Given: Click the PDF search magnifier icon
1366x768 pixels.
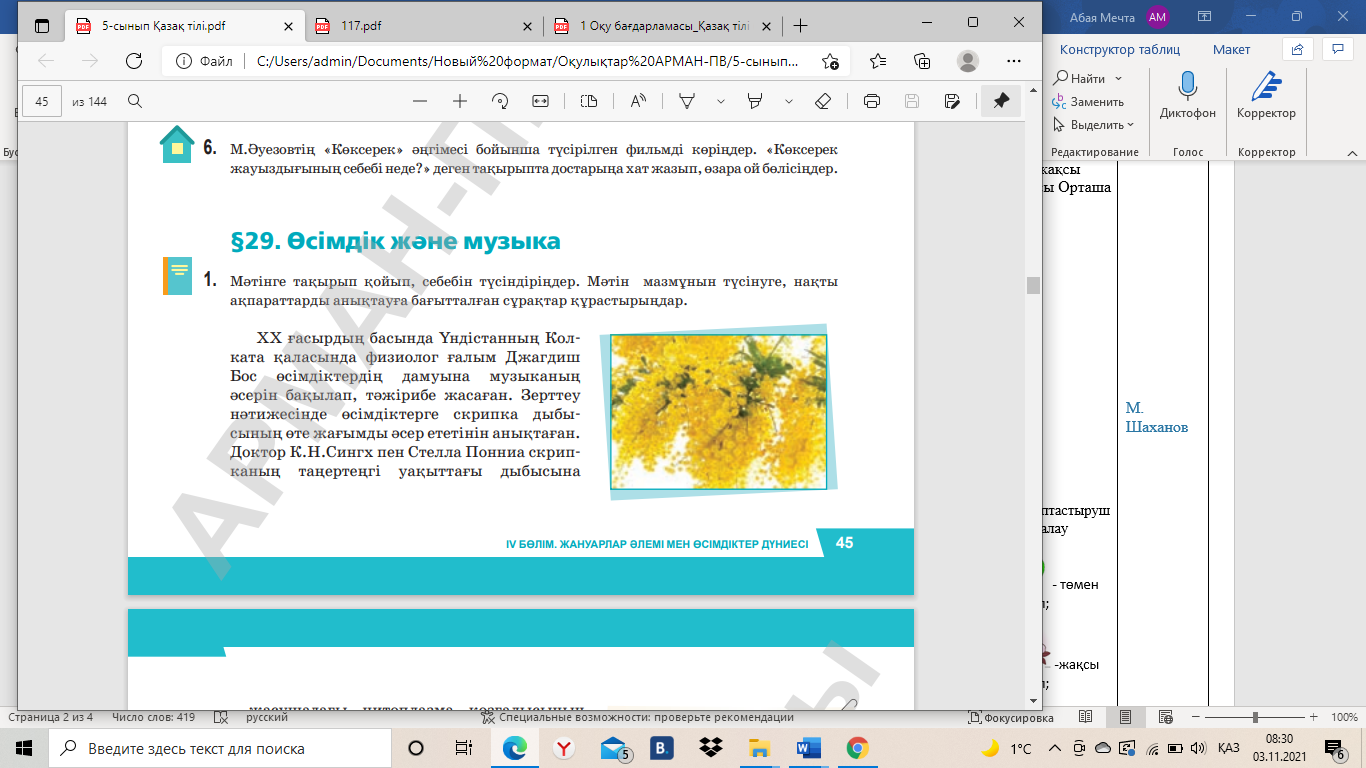Looking at the screenshot, I should (x=135, y=101).
